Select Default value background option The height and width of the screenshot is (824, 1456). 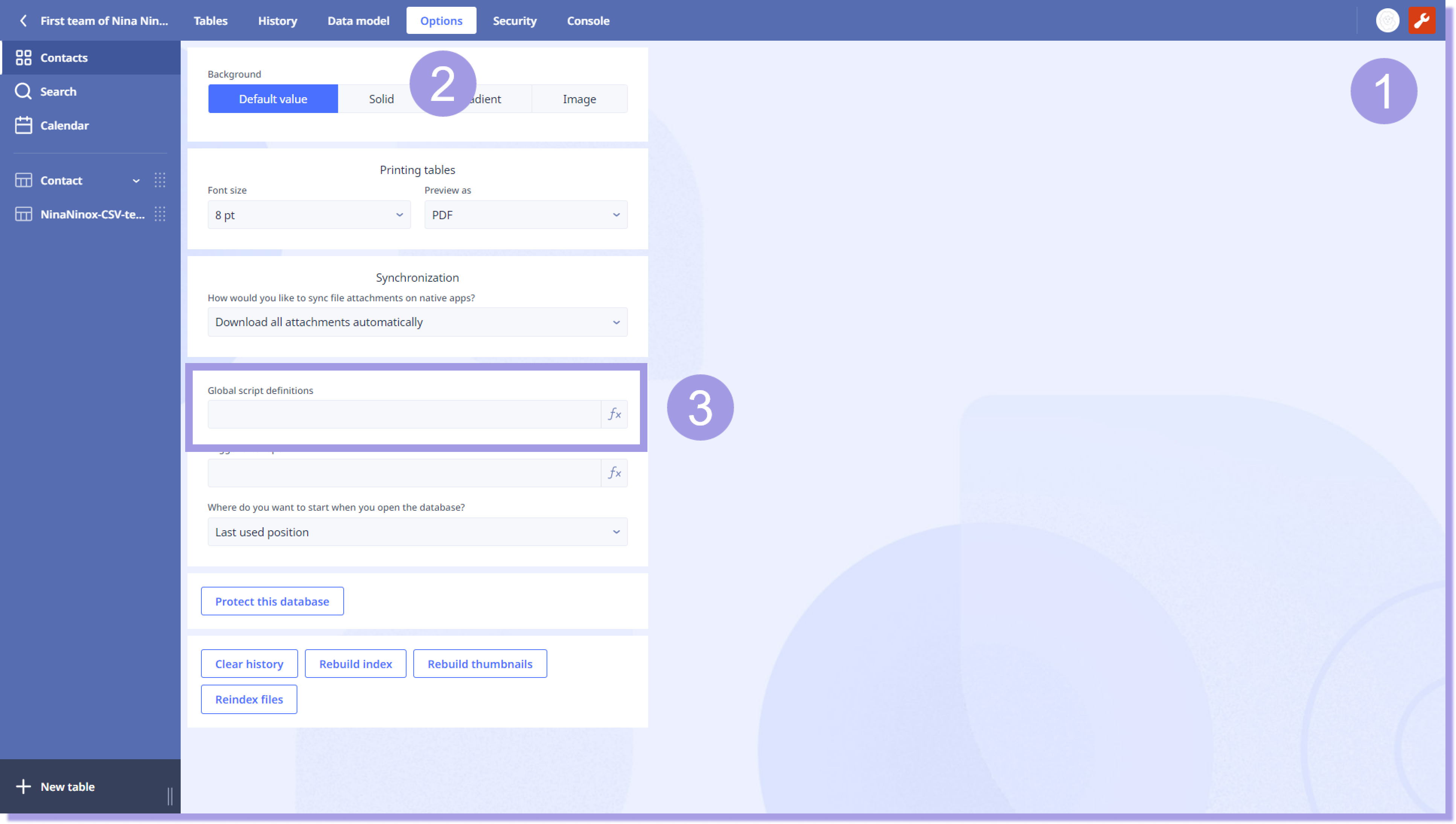273,99
